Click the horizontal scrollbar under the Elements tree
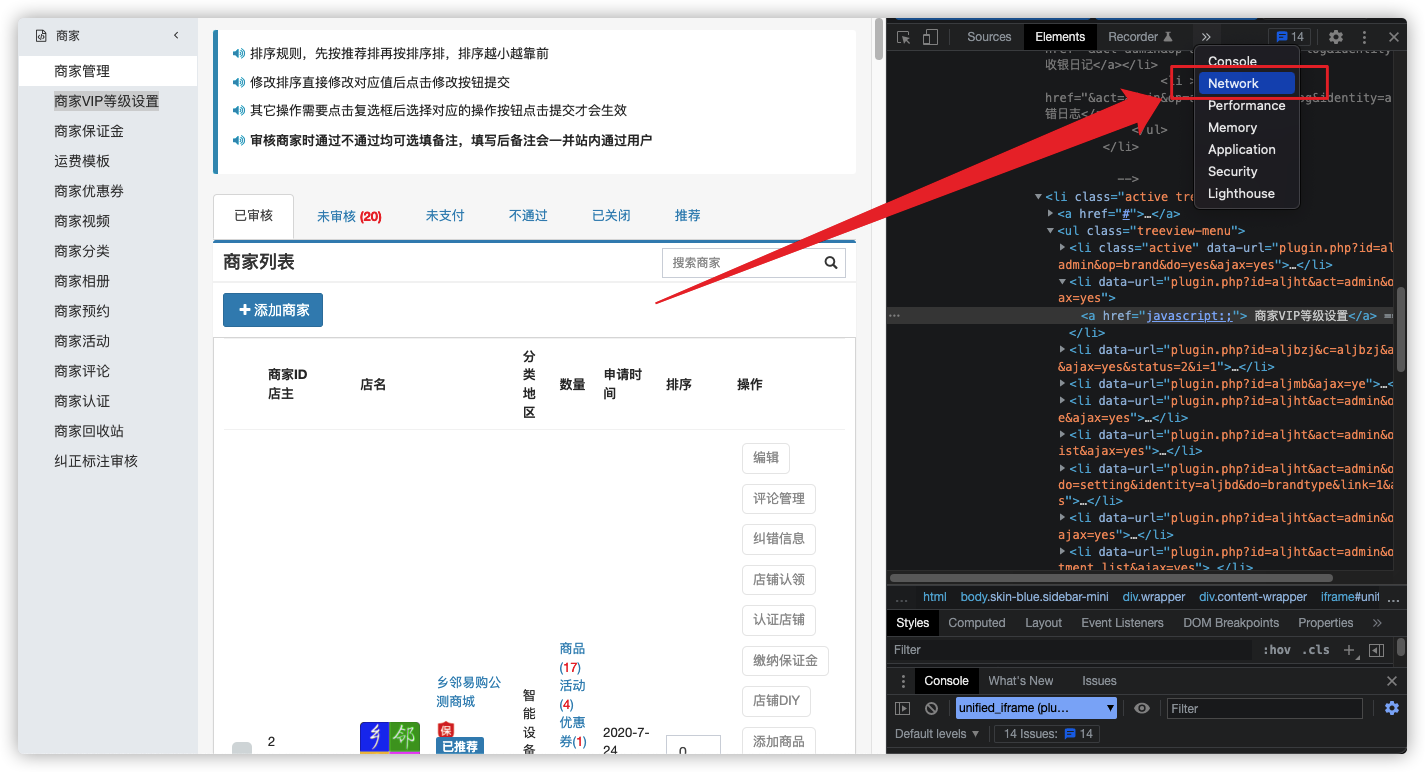This screenshot has height=772, width=1425. point(1111,578)
